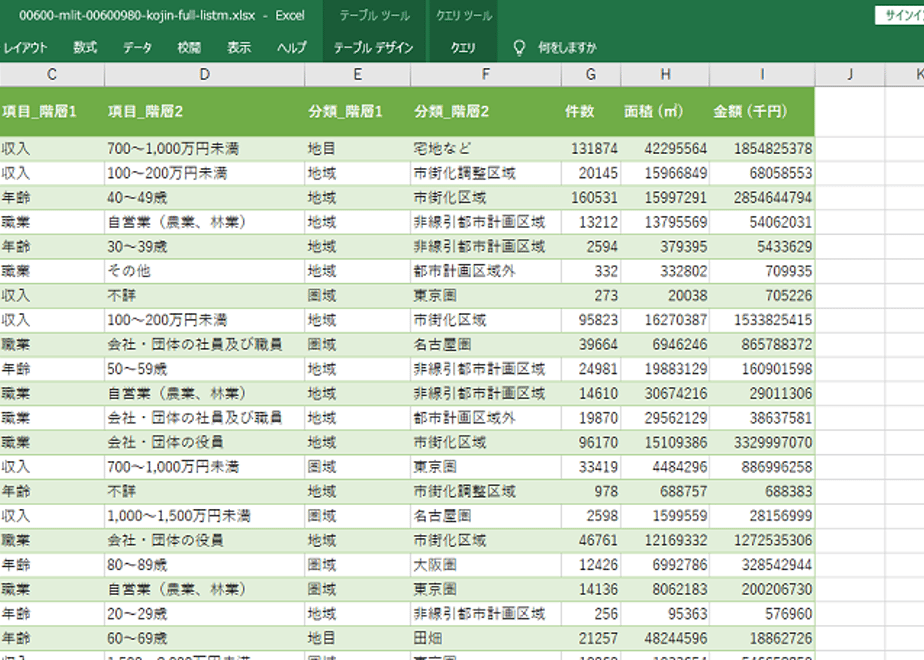Viewport: 924px width, 660px height.
Task: Select column E header
Action: [x=358, y=74]
